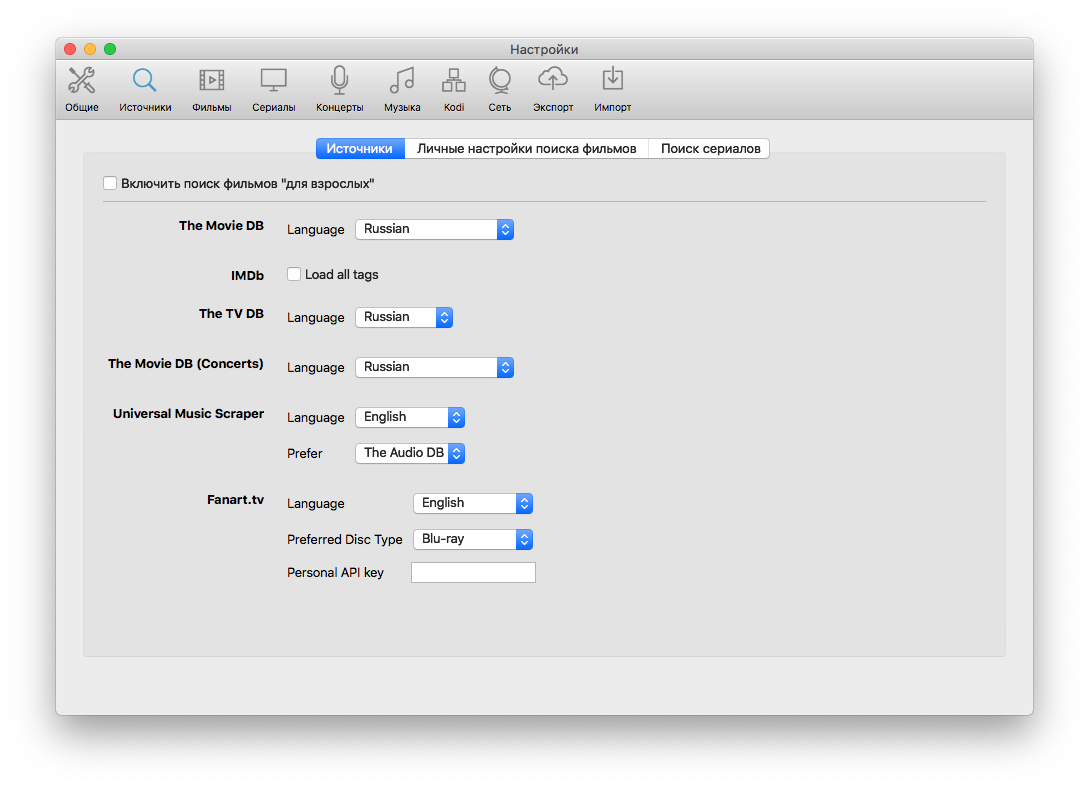Toggle IMDb Load all tags checkbox

pos(294,274)
